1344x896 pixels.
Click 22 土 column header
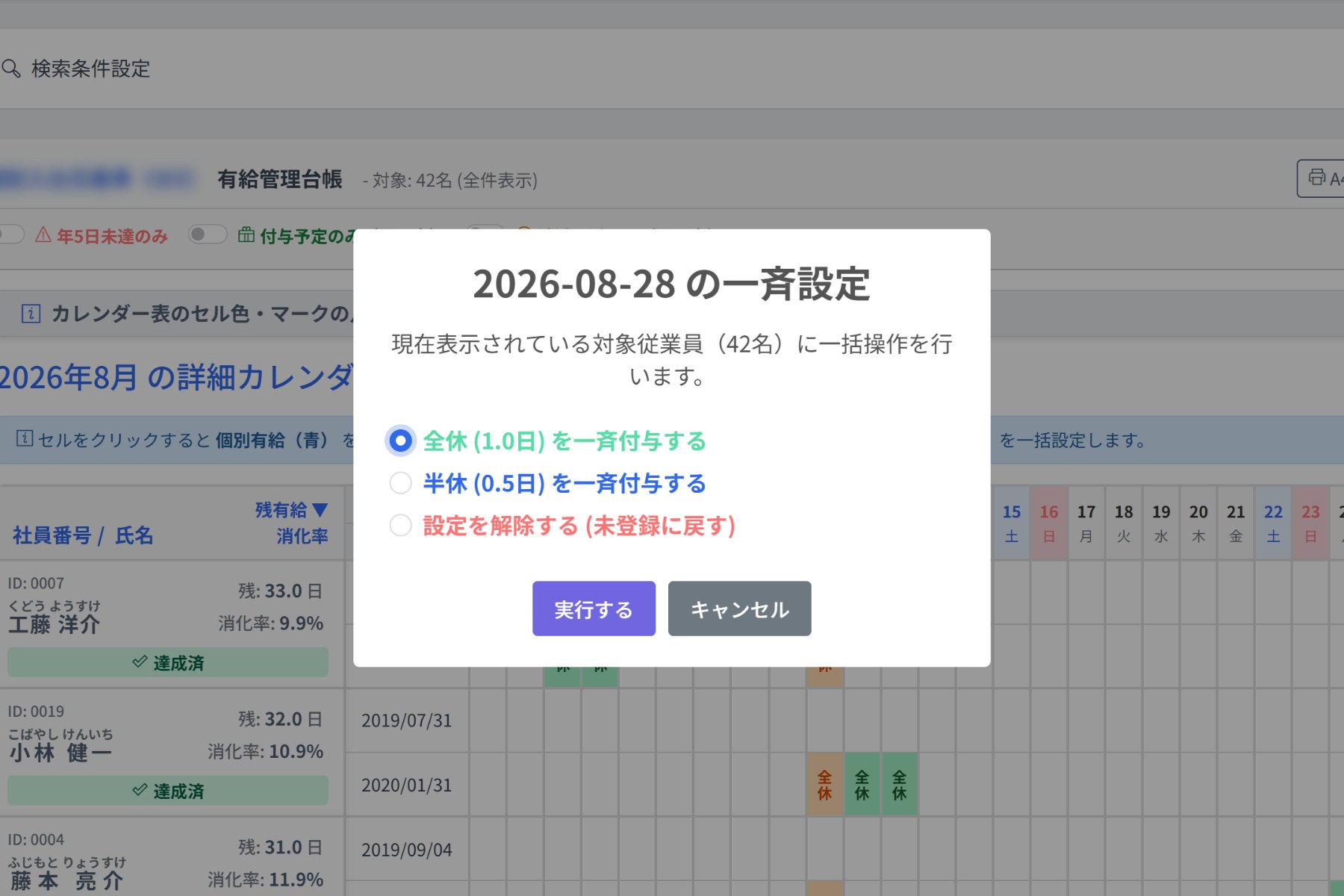(1273, 523)
